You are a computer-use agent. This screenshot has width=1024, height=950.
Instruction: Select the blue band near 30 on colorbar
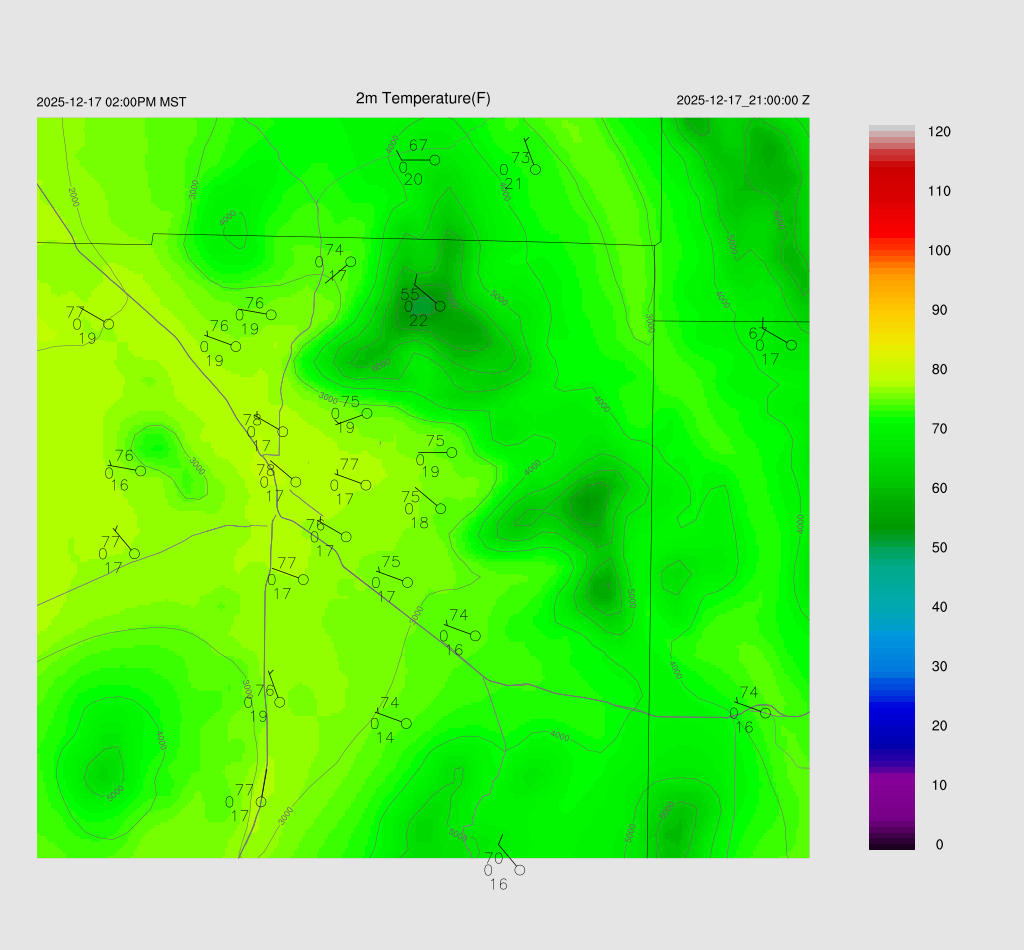[892, 665]
